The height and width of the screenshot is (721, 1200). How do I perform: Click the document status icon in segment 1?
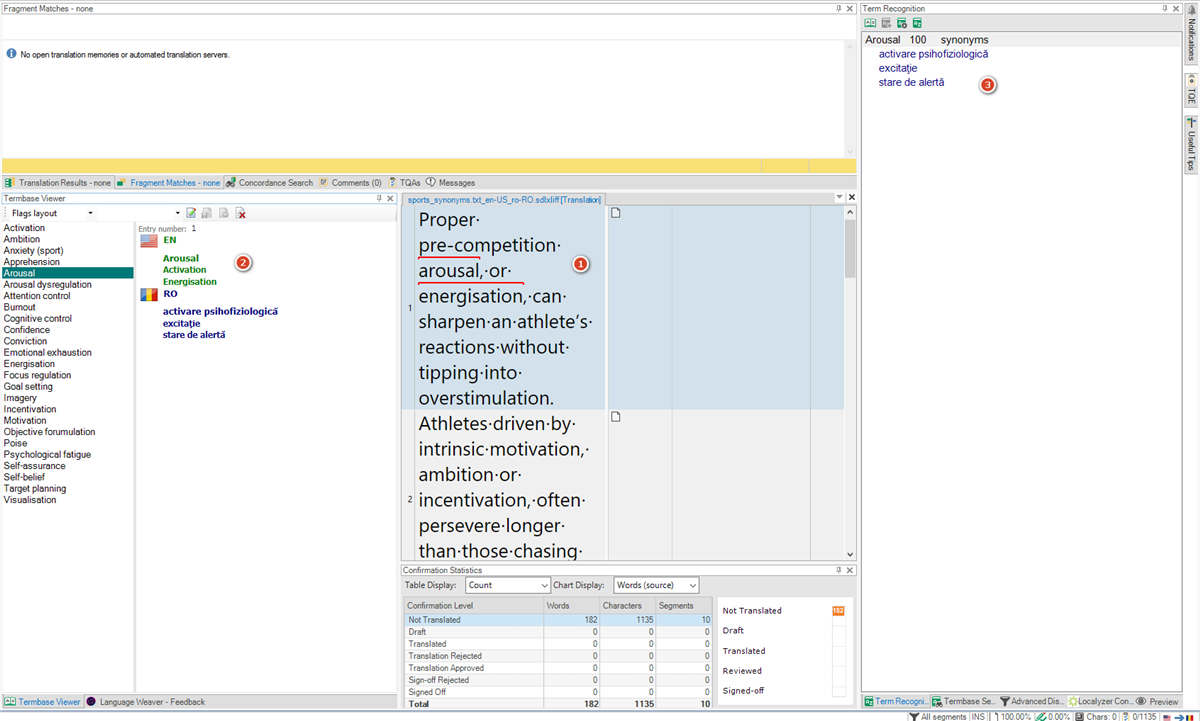[616, 212]
